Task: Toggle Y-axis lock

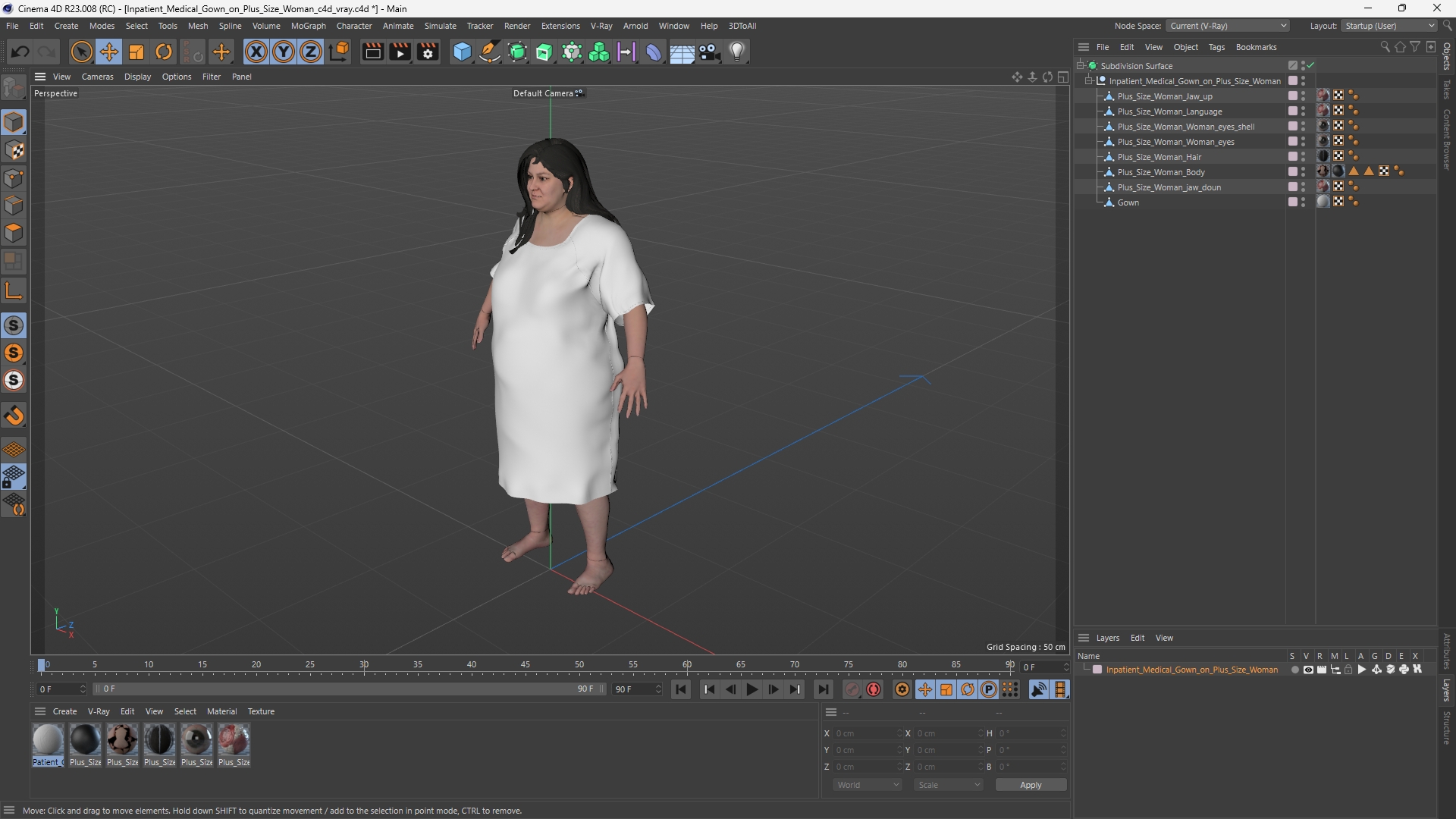Action: coord(284,52)
